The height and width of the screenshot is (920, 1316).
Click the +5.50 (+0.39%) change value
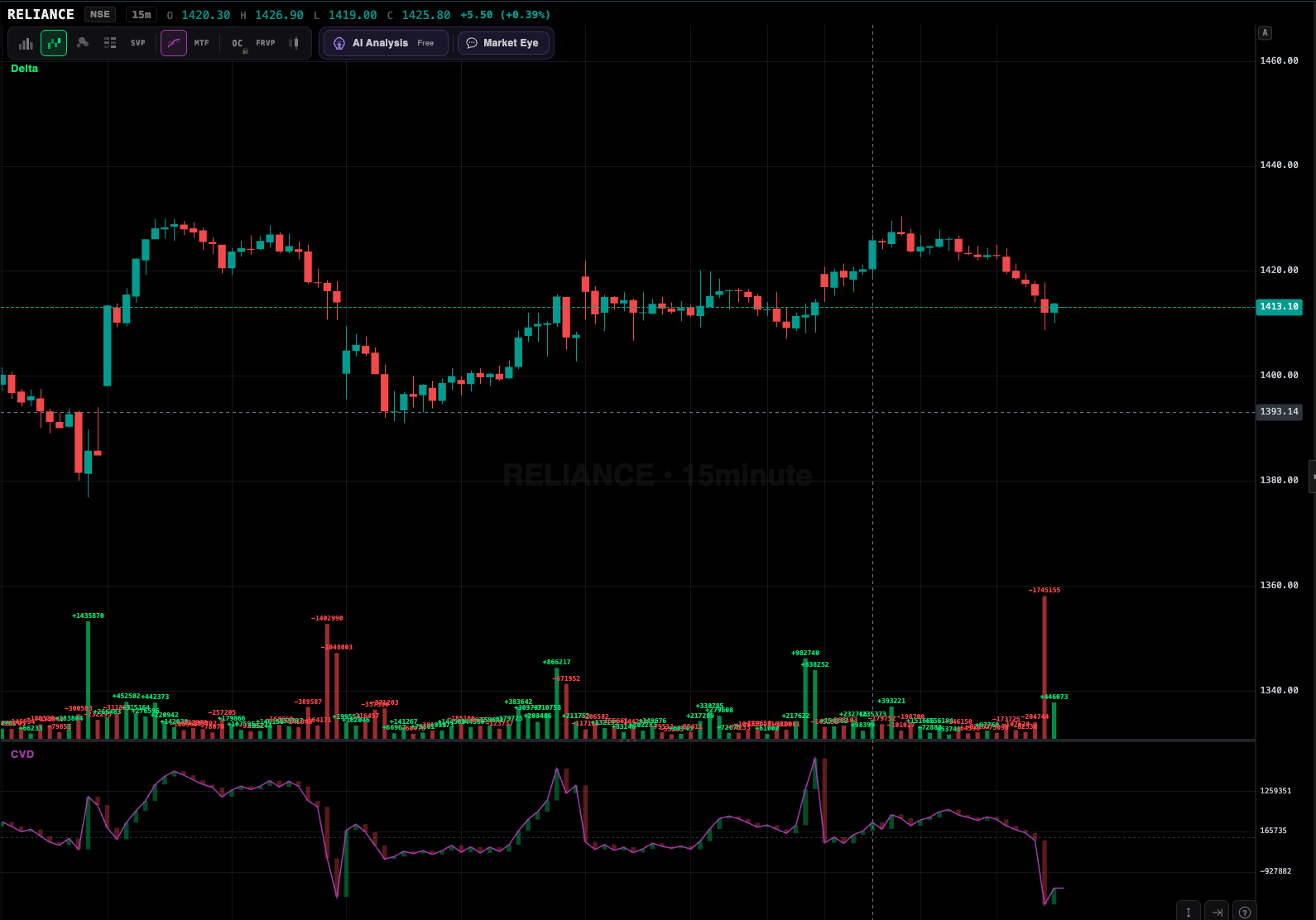click(x=505, y=15)
